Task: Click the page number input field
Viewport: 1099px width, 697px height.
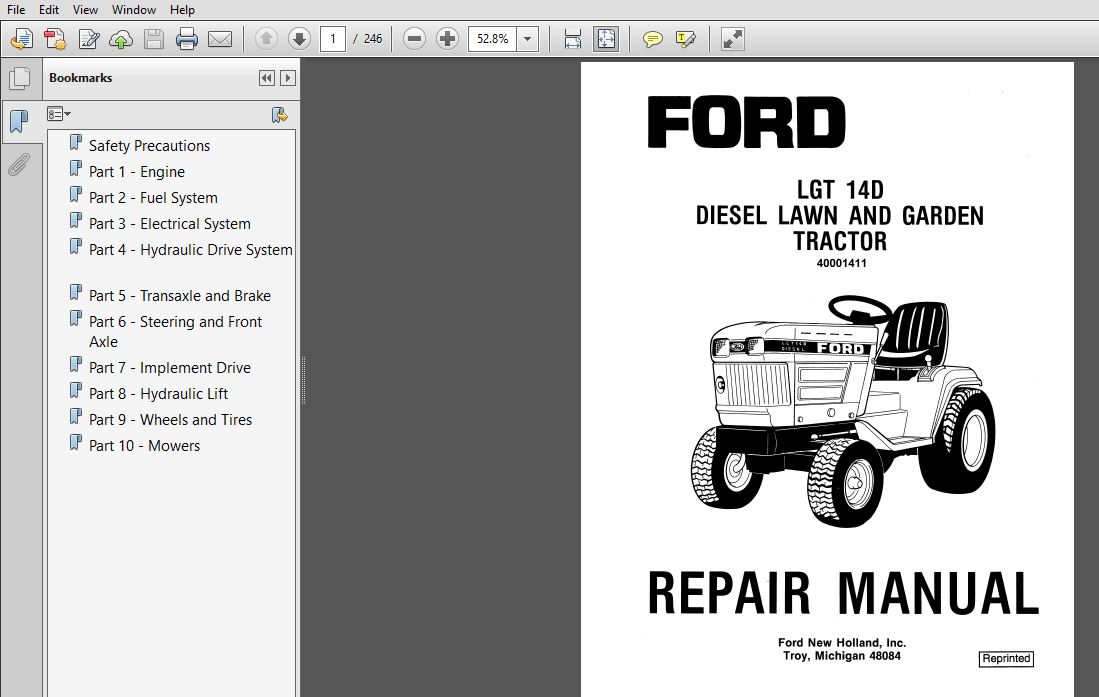Action: [x=333, y=39]
